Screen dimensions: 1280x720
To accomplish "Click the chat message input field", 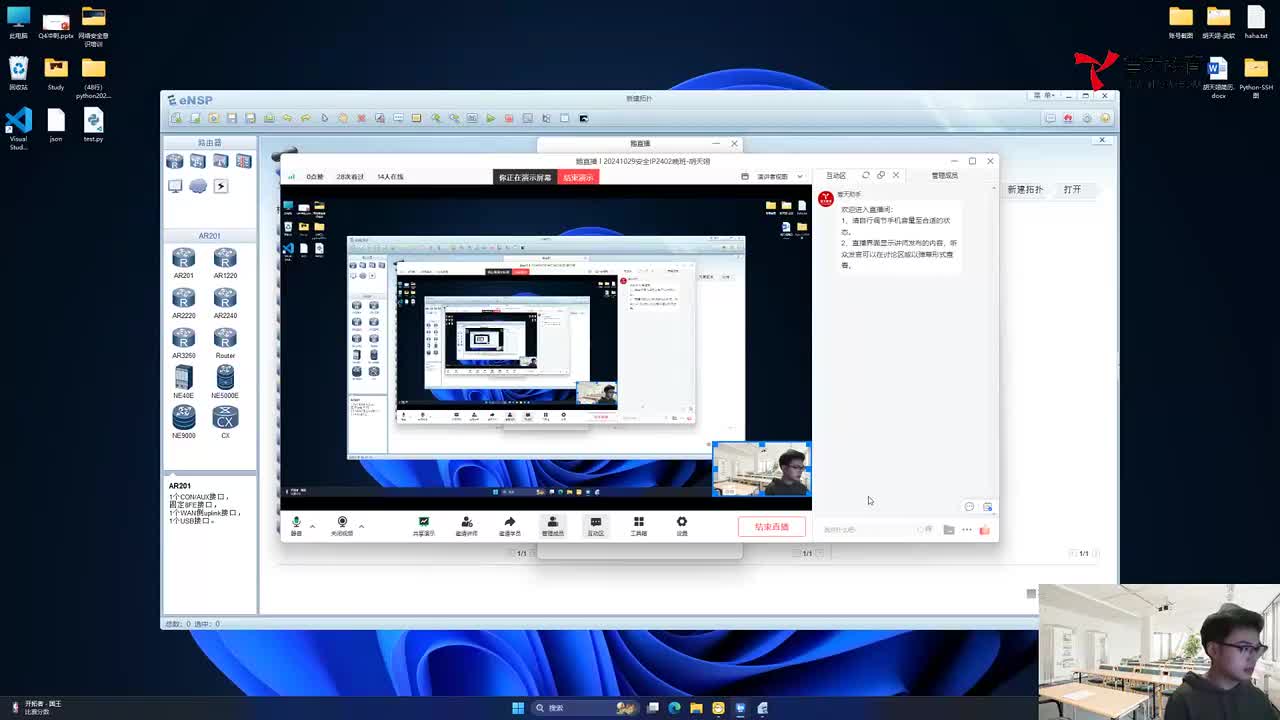I will coord(865,530).
